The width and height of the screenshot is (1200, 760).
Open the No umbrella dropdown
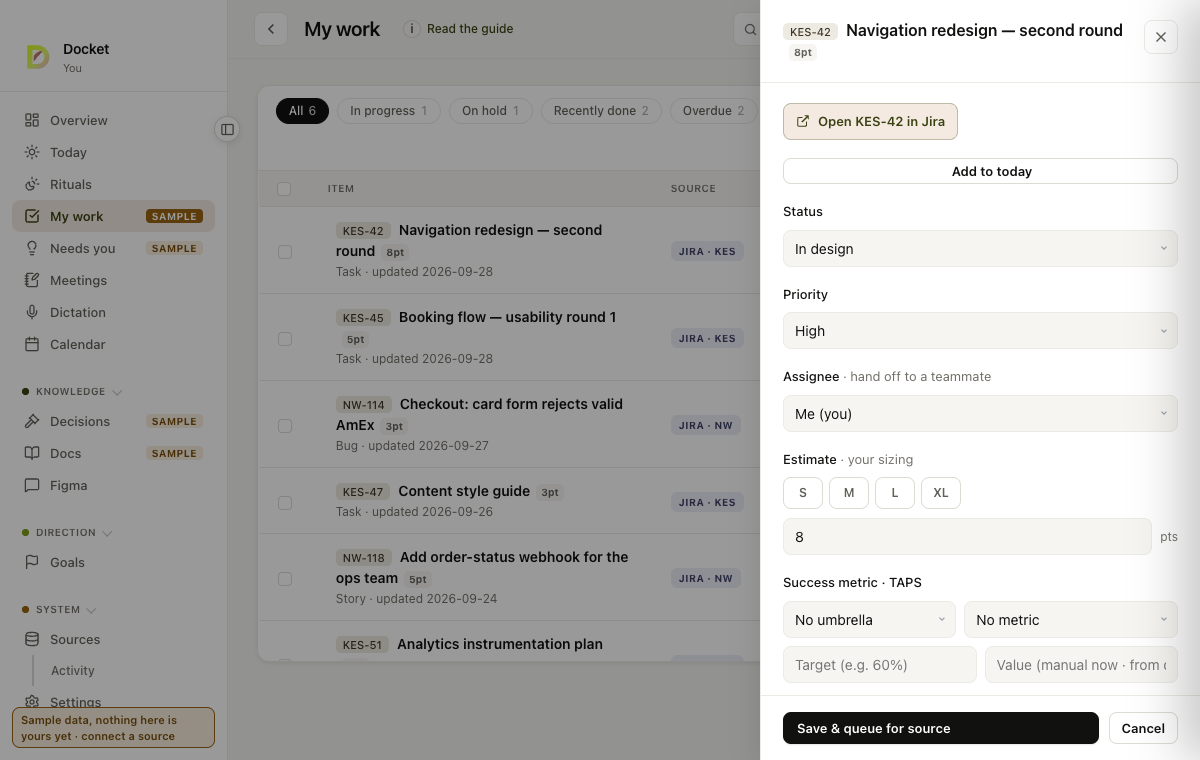(869, 620)
